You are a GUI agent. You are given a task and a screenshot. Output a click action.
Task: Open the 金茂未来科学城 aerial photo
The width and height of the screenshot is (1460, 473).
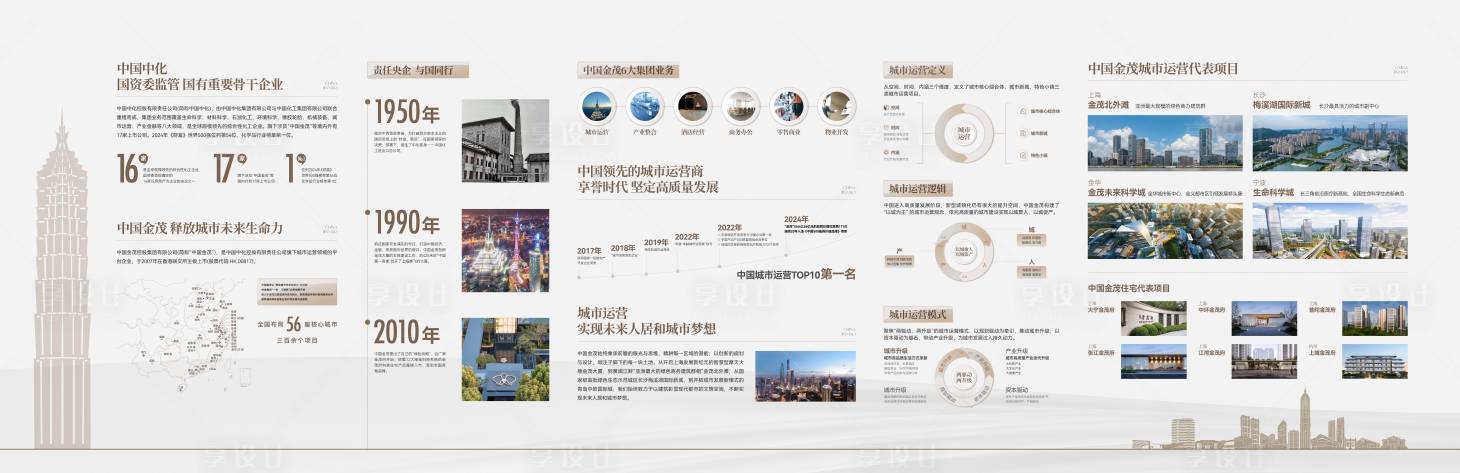[x=1164, y=231]
